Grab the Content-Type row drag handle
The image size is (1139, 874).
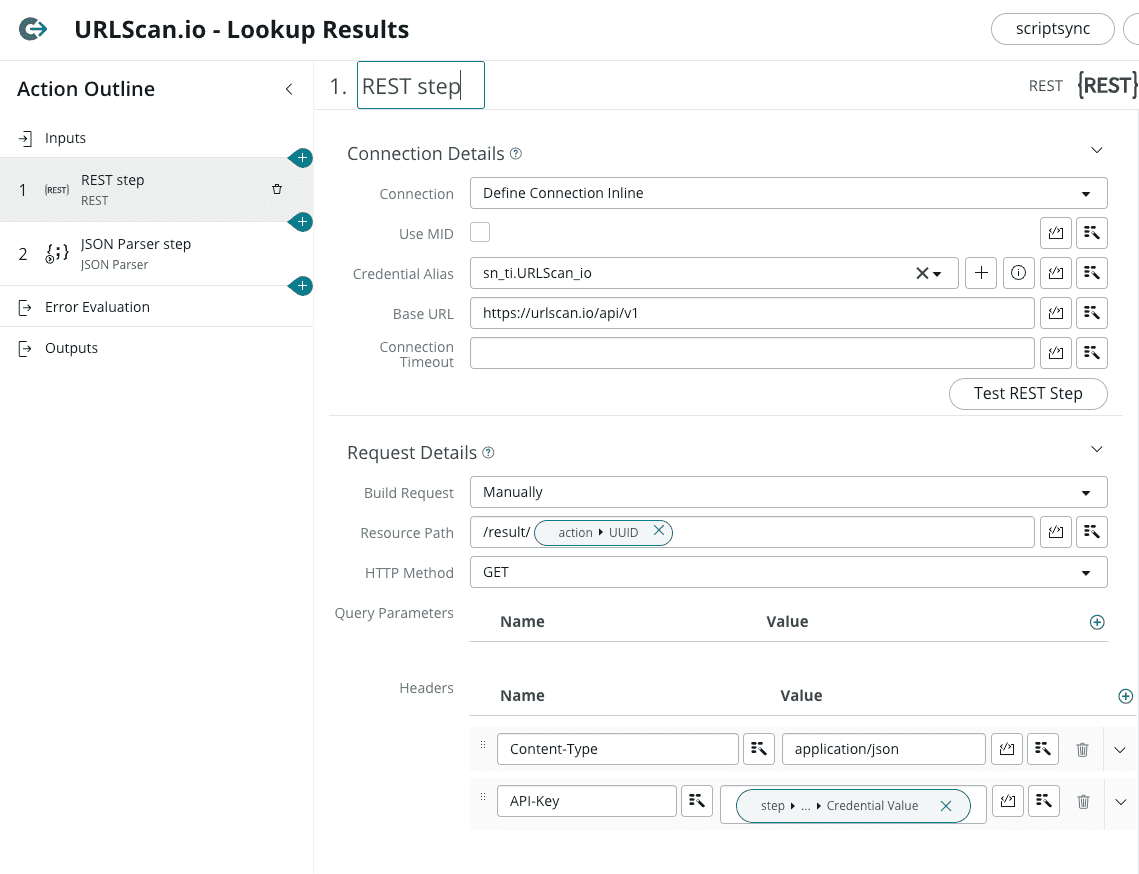pos(483,745)
